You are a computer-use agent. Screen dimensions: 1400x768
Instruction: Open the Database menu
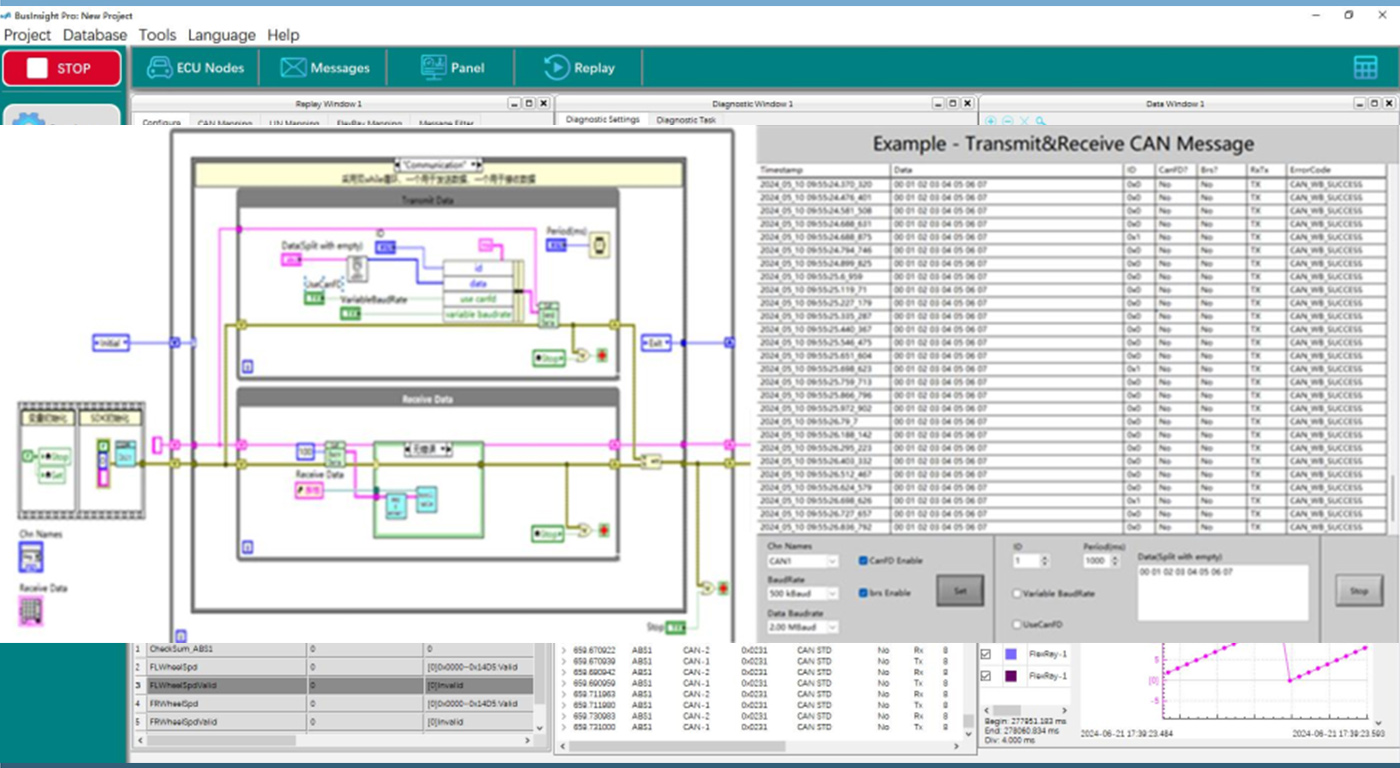coord(95,35)
